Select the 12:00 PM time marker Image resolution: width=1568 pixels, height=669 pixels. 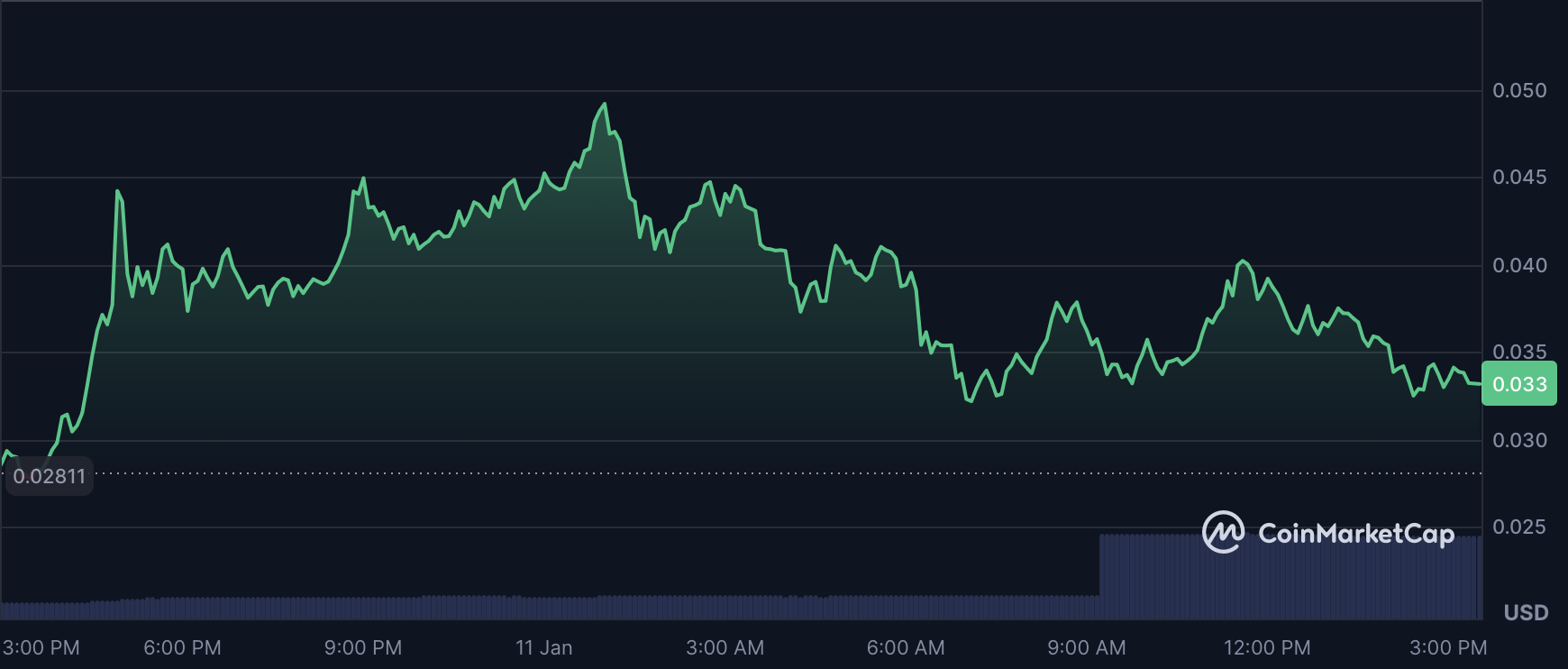tap(1267, 647)
